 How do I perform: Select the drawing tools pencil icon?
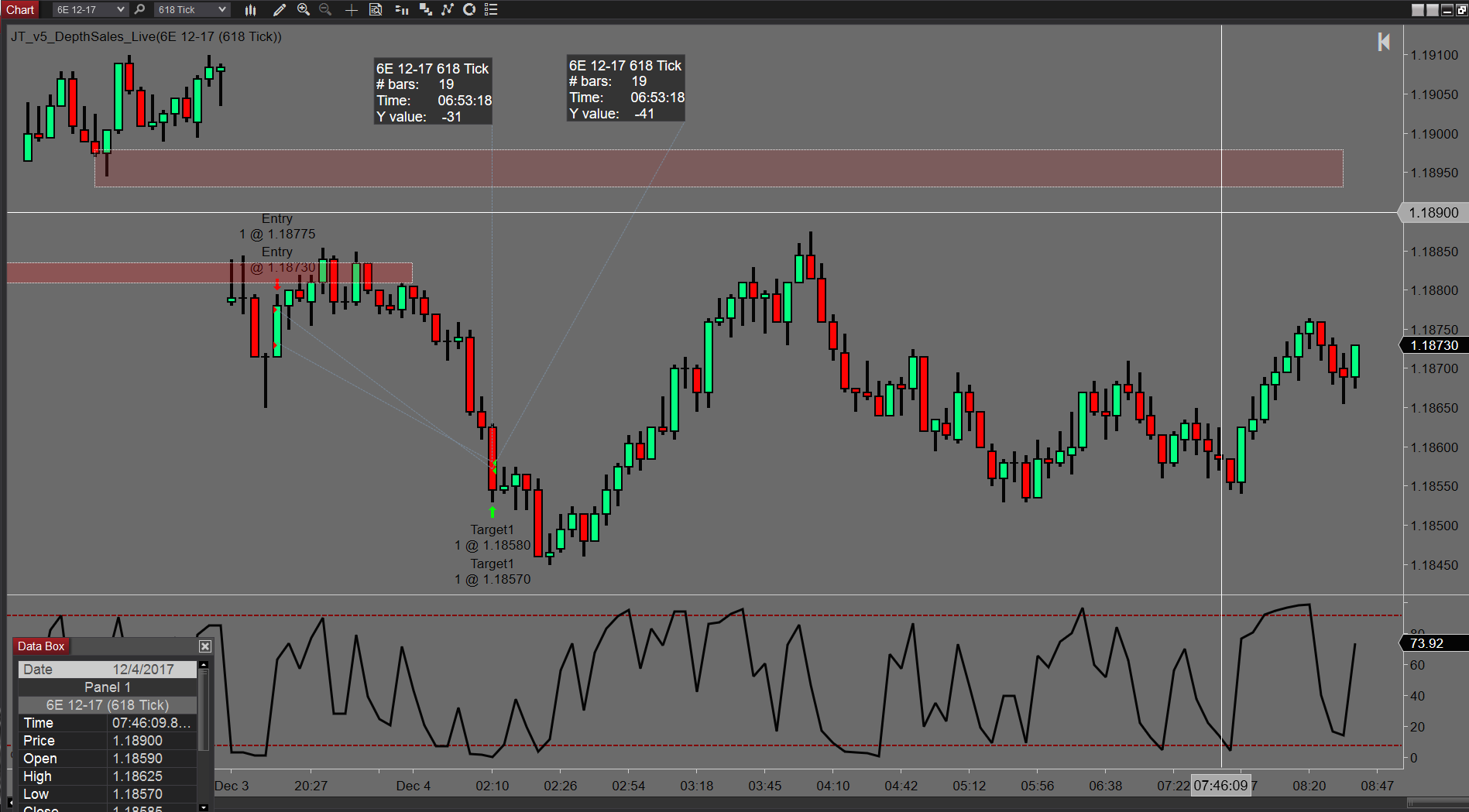click(280, 9)
